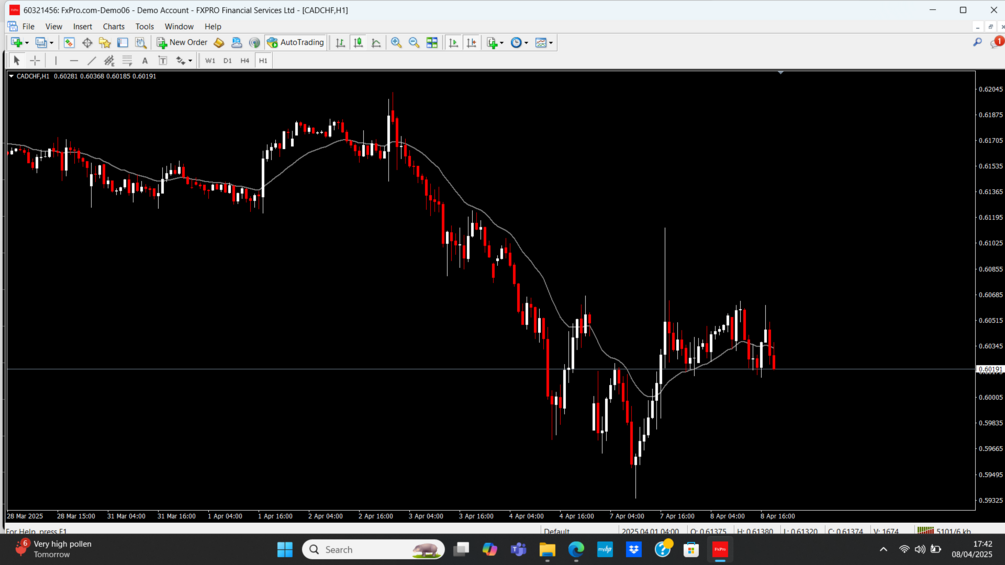Select the crosshair tool
Viewport: 1005px width, 565px height.
(35, 60)
